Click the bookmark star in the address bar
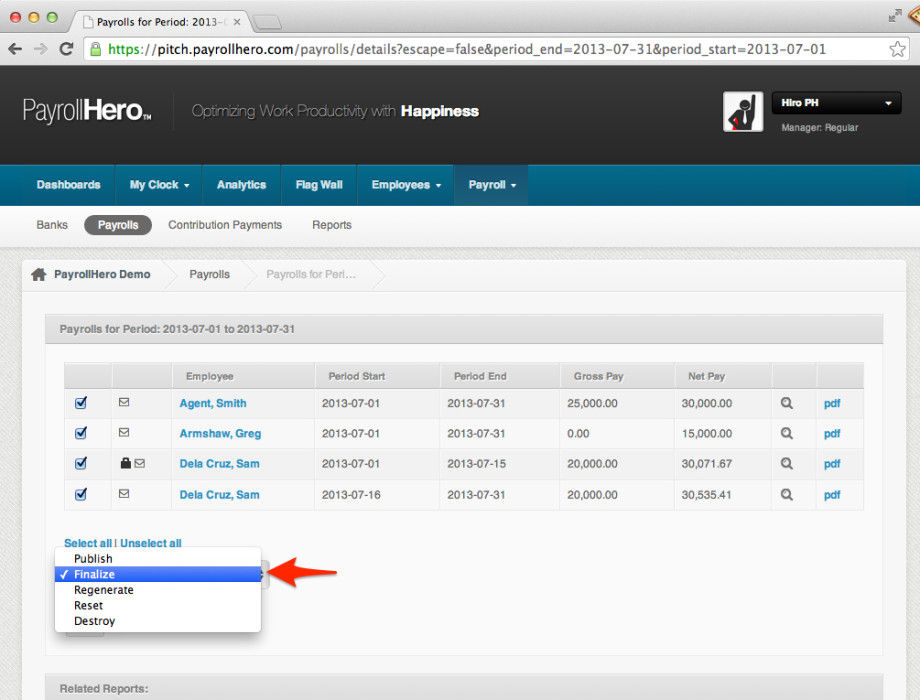Image resolution: width=920 pixels, height=700 pixels. click(x=898, y=47)
